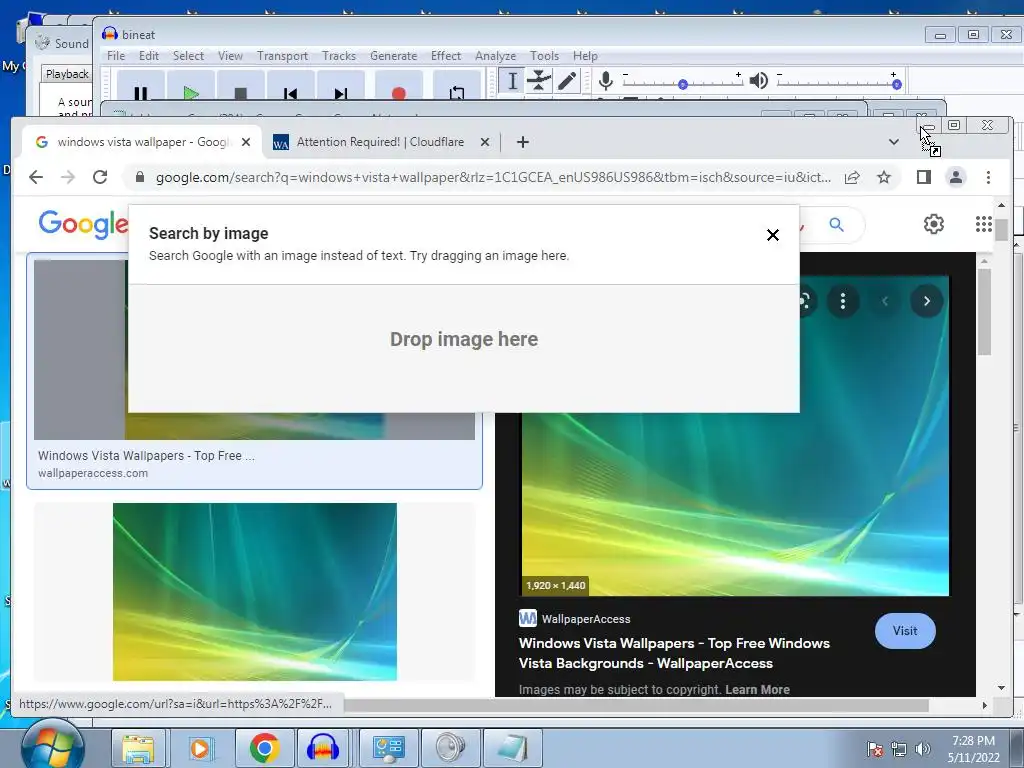
Task: Expand Chrome tab search chevron
Action: coord(893,142)
